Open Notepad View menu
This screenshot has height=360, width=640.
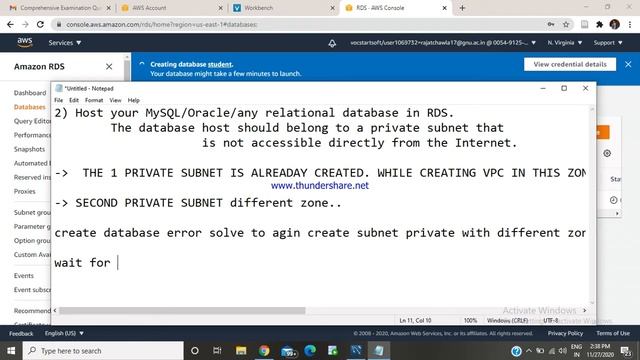(115, 100)
